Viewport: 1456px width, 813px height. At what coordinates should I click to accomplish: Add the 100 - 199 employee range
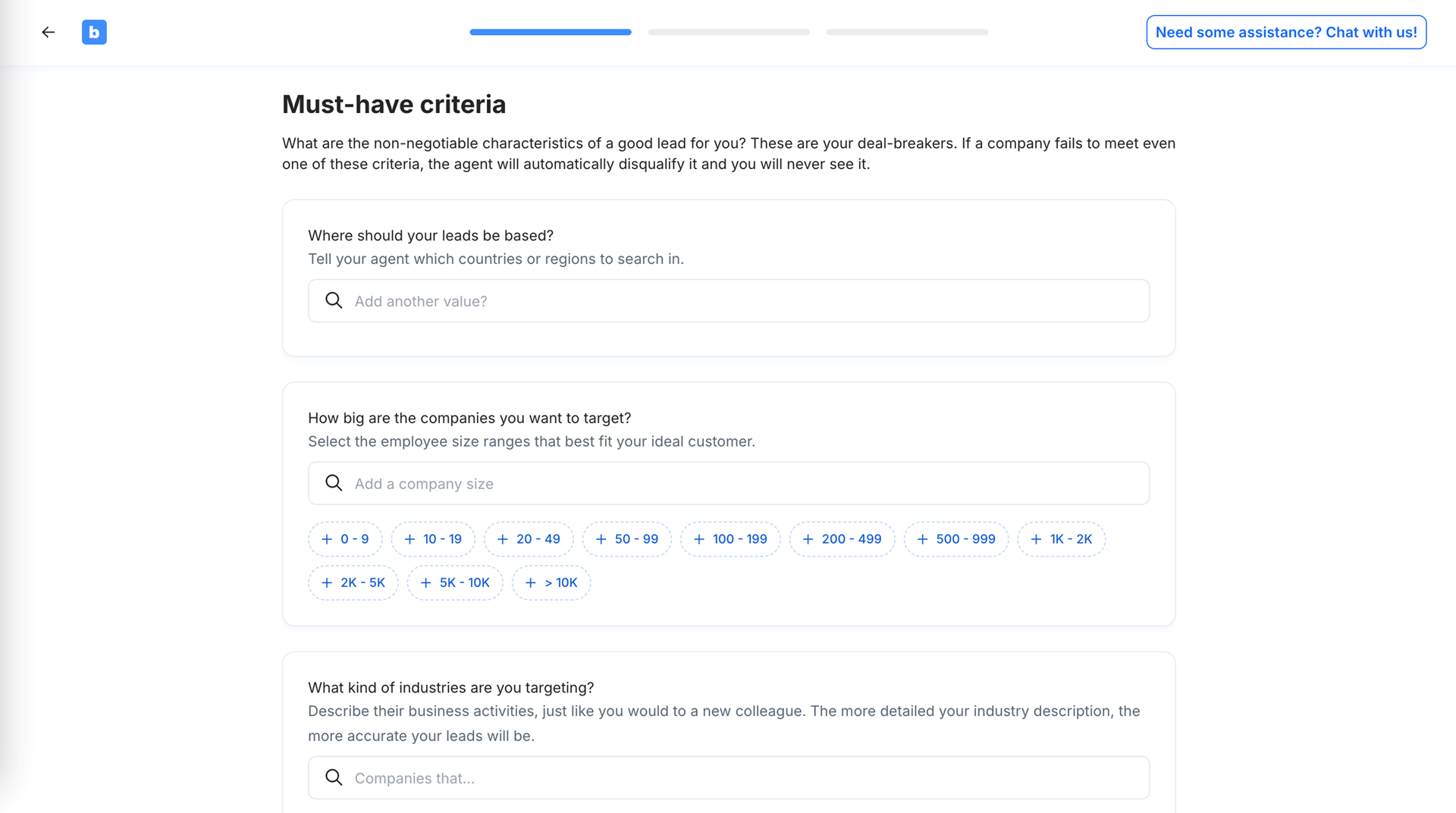coord(730,539)
